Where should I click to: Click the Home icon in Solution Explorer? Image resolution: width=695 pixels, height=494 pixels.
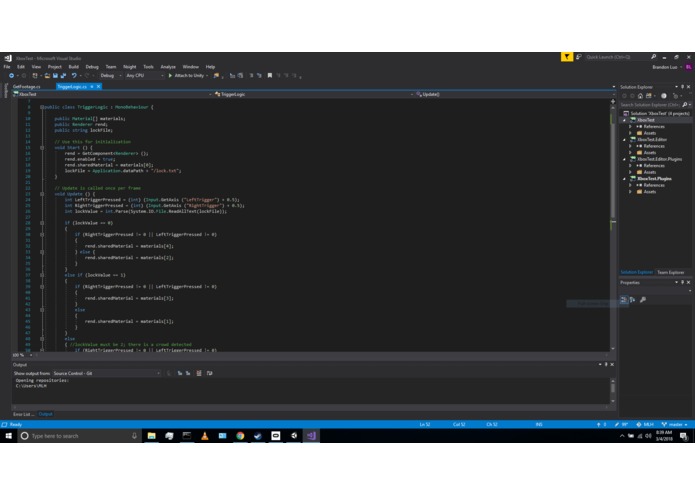tap(640, 96)
